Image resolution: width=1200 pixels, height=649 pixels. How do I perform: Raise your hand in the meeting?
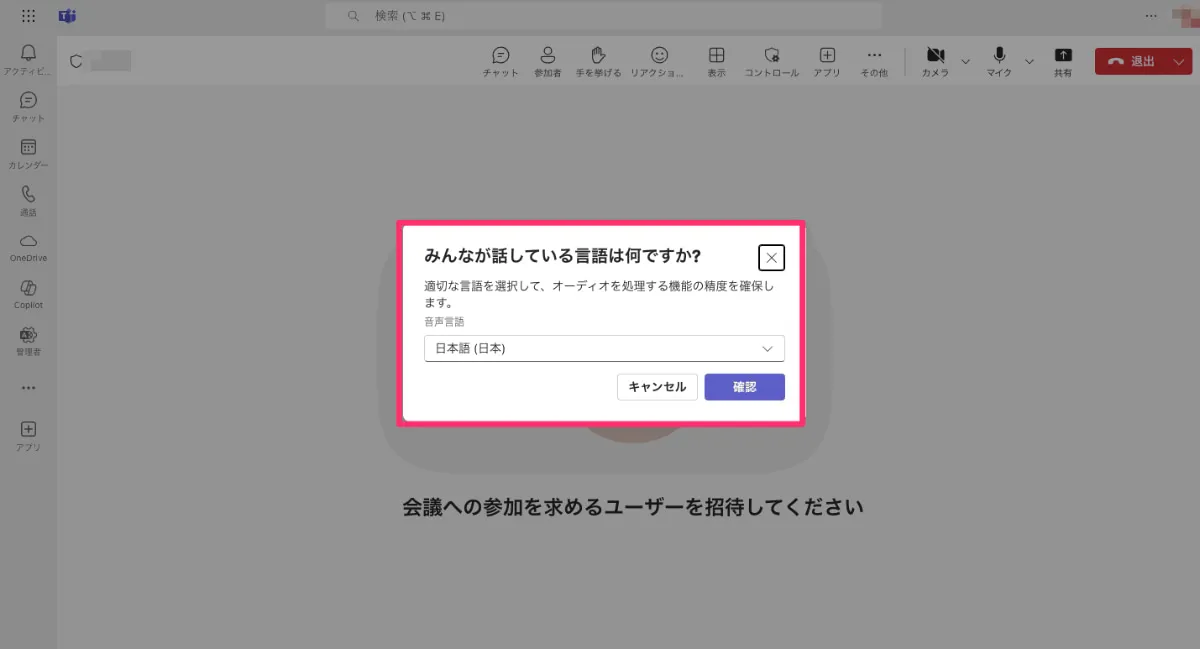[x=598, y=61]
